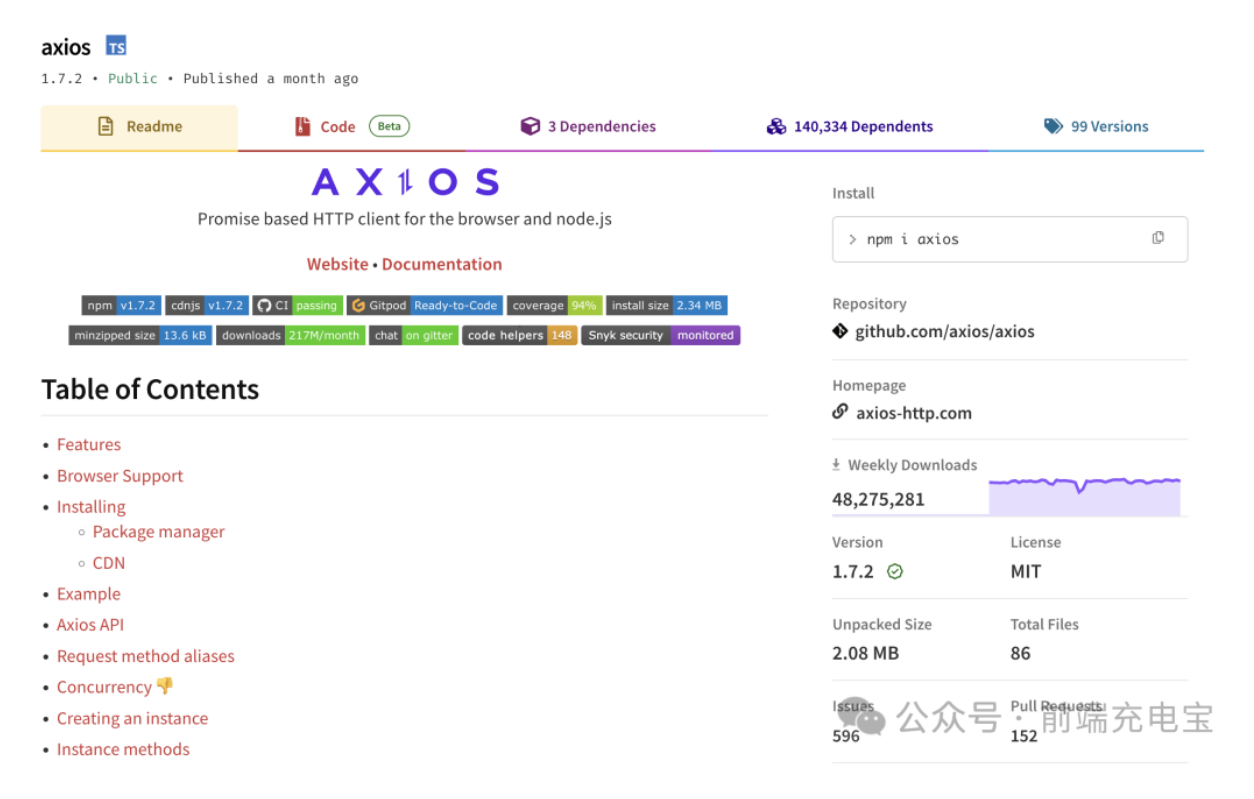
Task: Go to the Axios API section
Action: [90, 625]
